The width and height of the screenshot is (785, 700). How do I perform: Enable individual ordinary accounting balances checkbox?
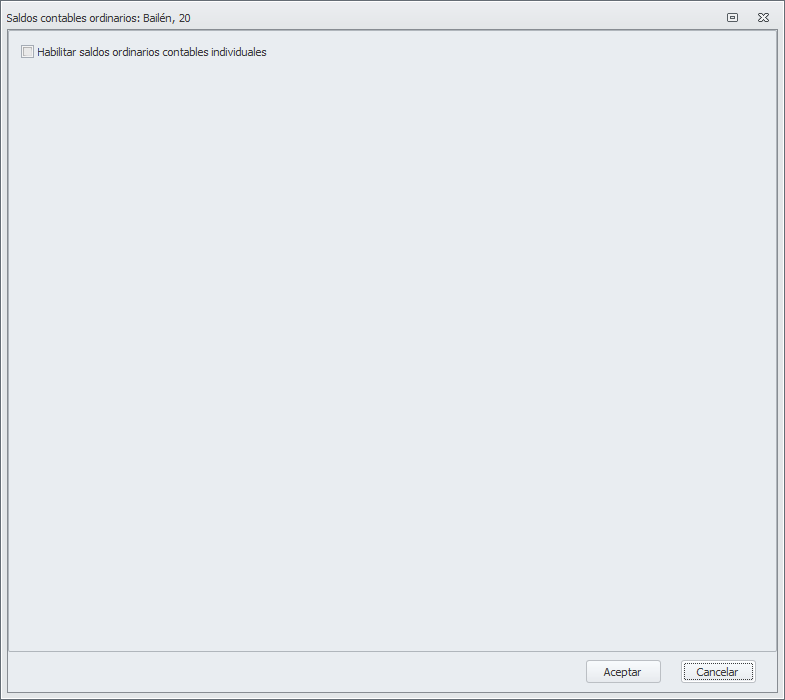tap(28, 52)
